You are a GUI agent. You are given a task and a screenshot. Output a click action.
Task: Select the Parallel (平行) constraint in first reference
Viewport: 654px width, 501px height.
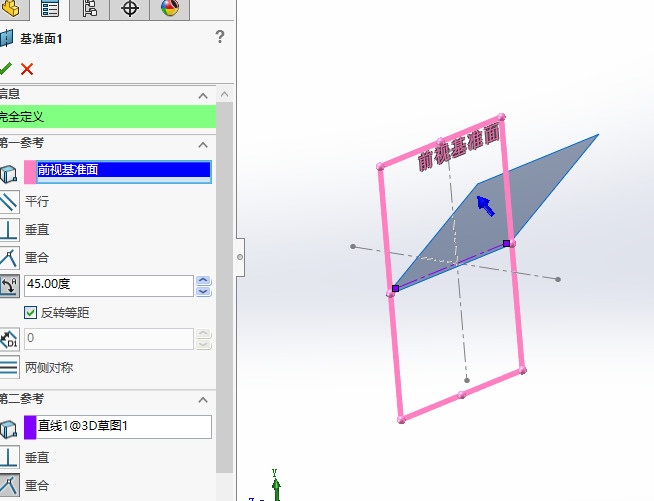(9, 201)
